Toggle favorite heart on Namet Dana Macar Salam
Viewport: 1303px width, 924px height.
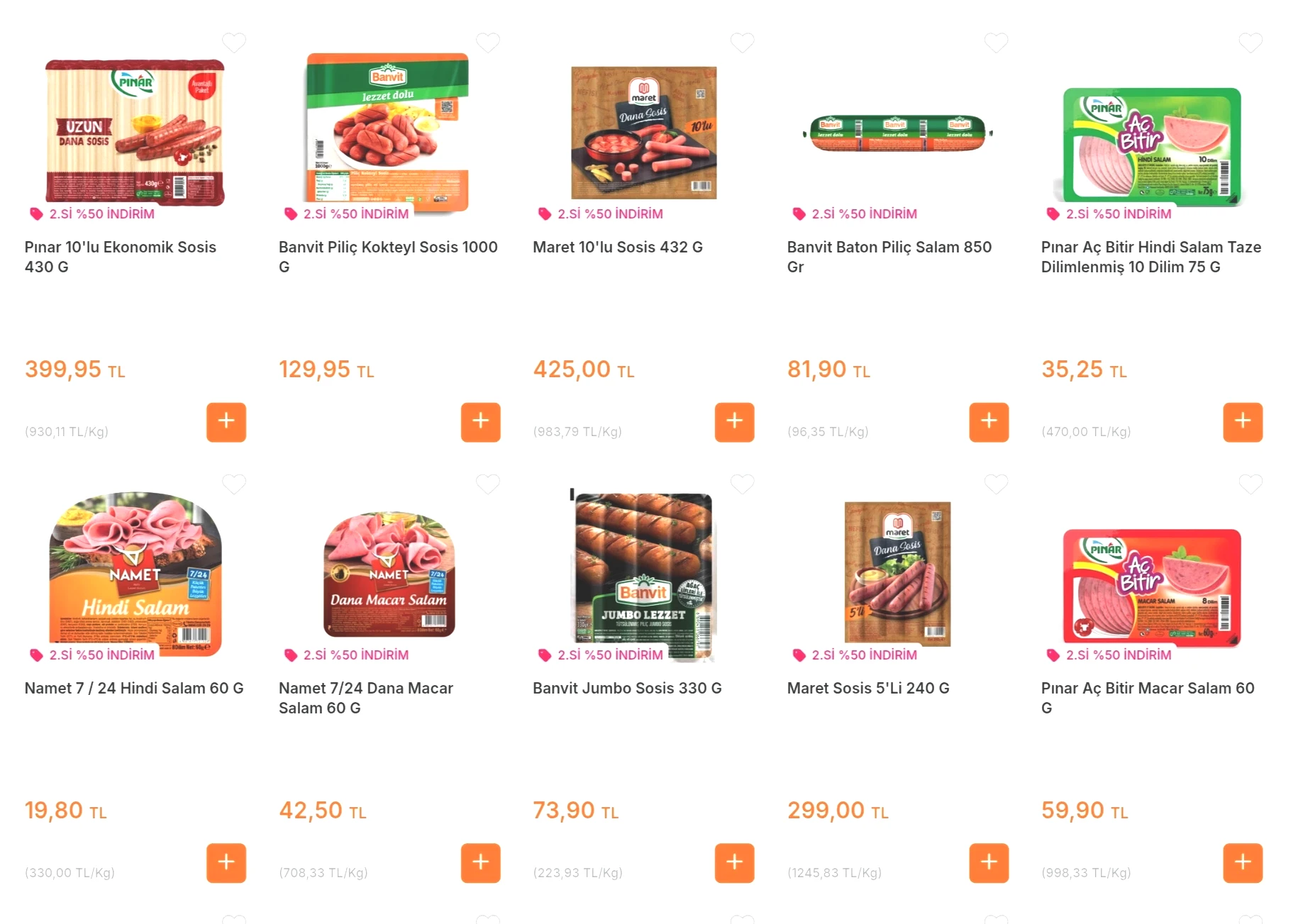tap(488, 484)
